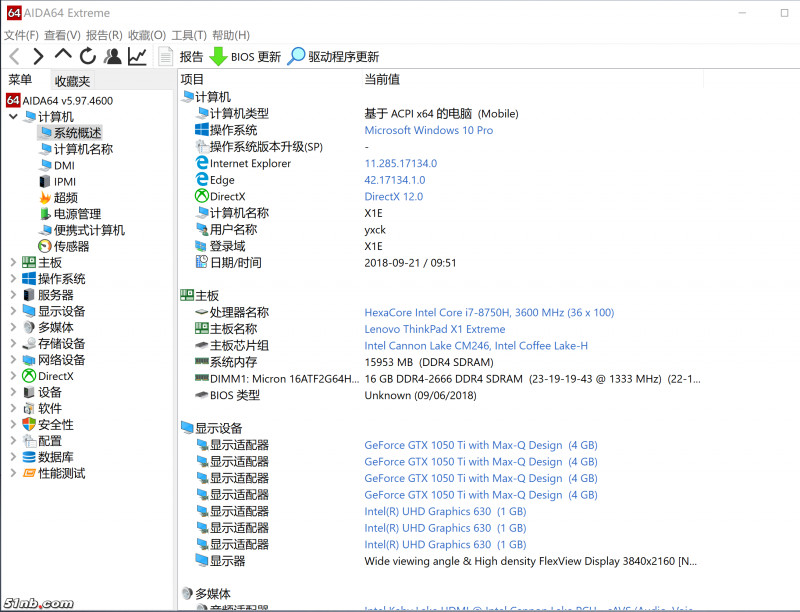
Task: Open the Intel Cannon Lake CM246 chipset link
Action: coord(476,346)
